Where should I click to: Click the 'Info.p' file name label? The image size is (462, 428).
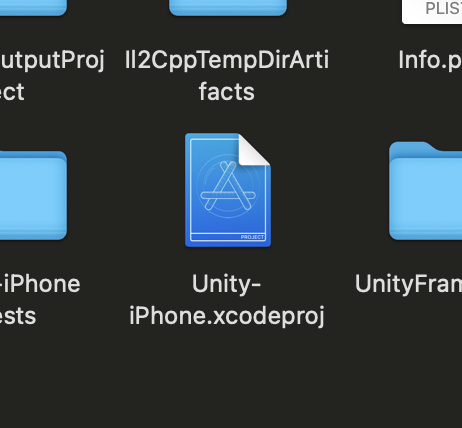click(x=430, y=60)
